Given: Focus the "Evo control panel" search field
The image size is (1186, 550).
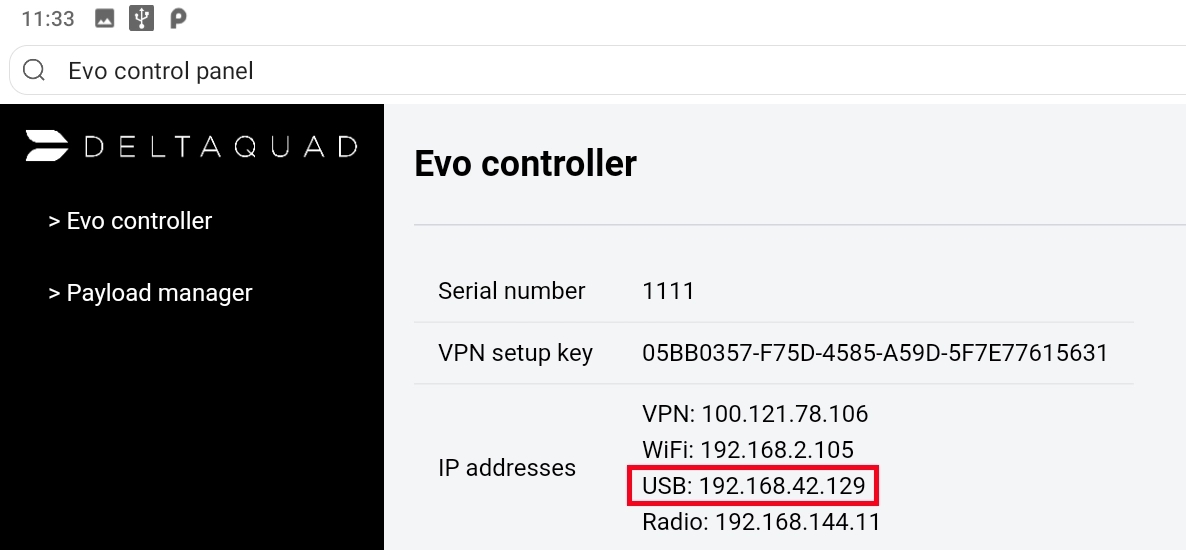Looking at the screenshot, I should (x=600, y=71).
